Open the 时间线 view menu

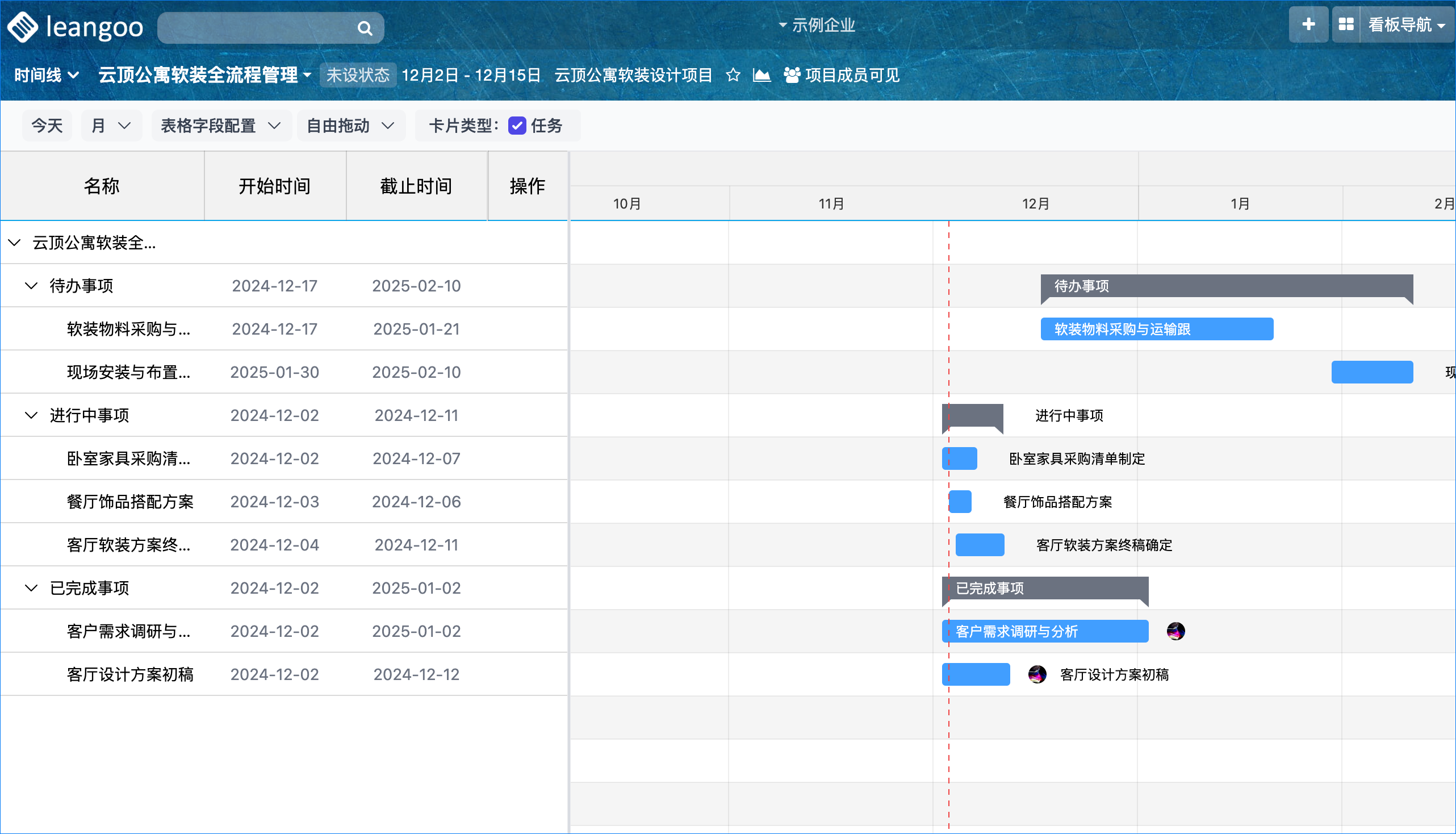click(46, 75)
